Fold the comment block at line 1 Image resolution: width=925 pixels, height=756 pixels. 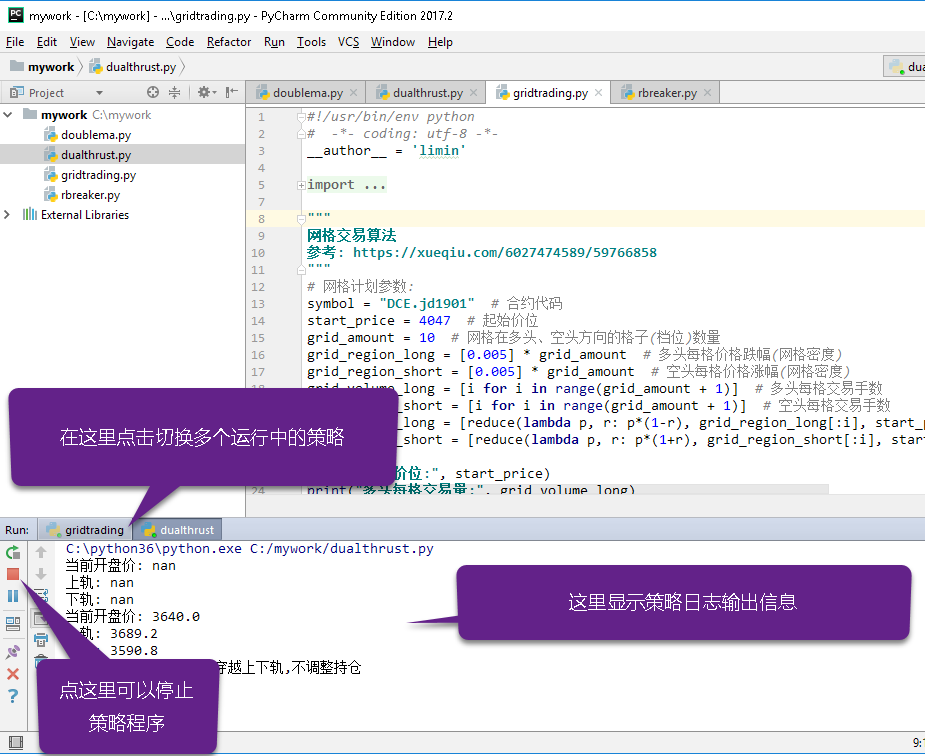coord(301,117)
